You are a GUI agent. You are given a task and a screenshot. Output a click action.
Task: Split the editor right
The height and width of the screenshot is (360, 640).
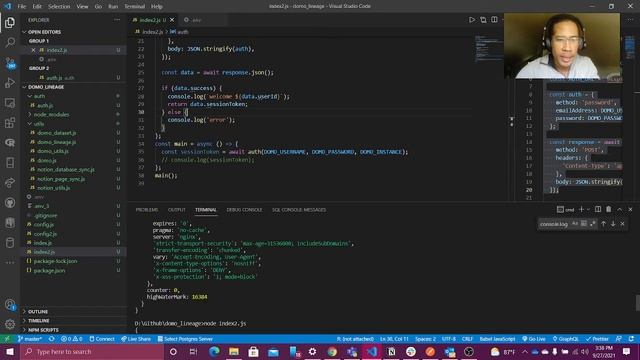click(494, 20)
